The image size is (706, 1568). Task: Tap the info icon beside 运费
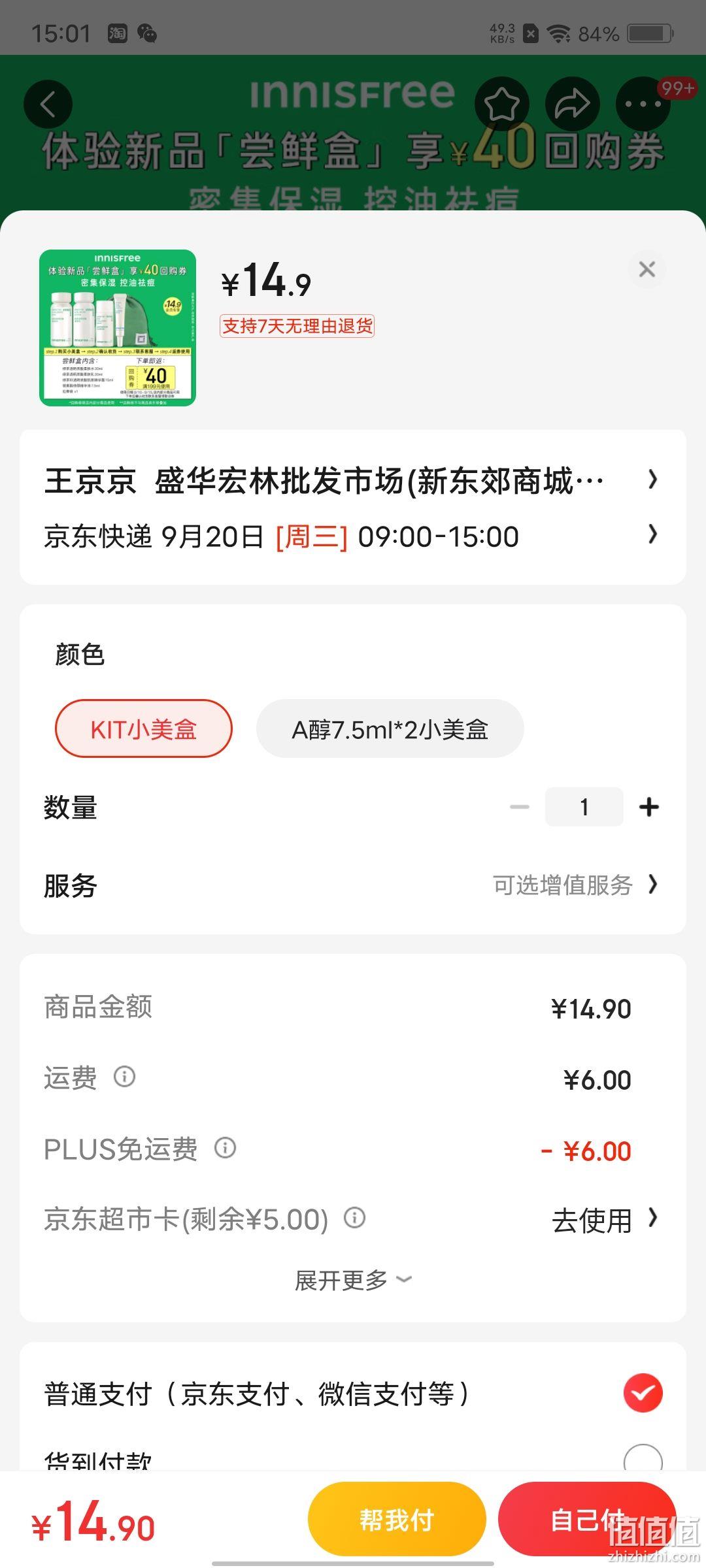[x=124, y=1076]
